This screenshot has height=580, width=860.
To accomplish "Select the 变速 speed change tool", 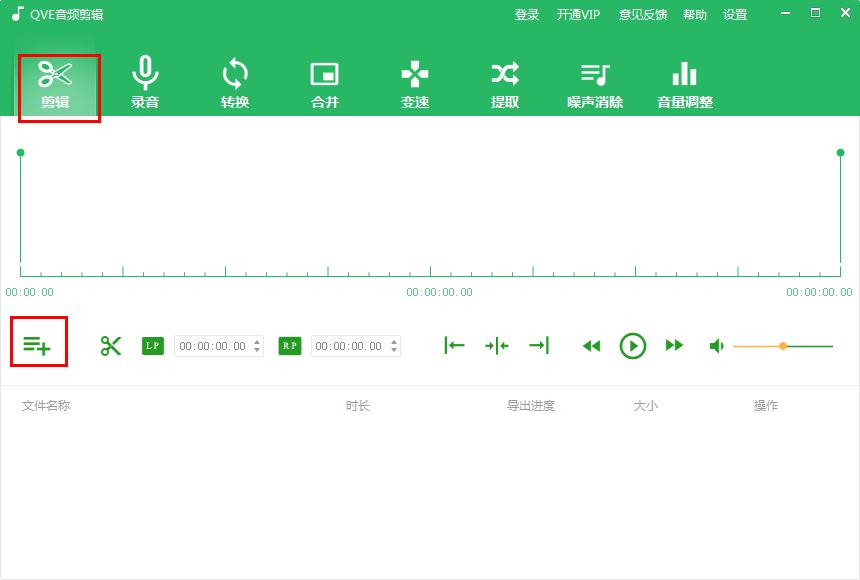I will [414, 82].
